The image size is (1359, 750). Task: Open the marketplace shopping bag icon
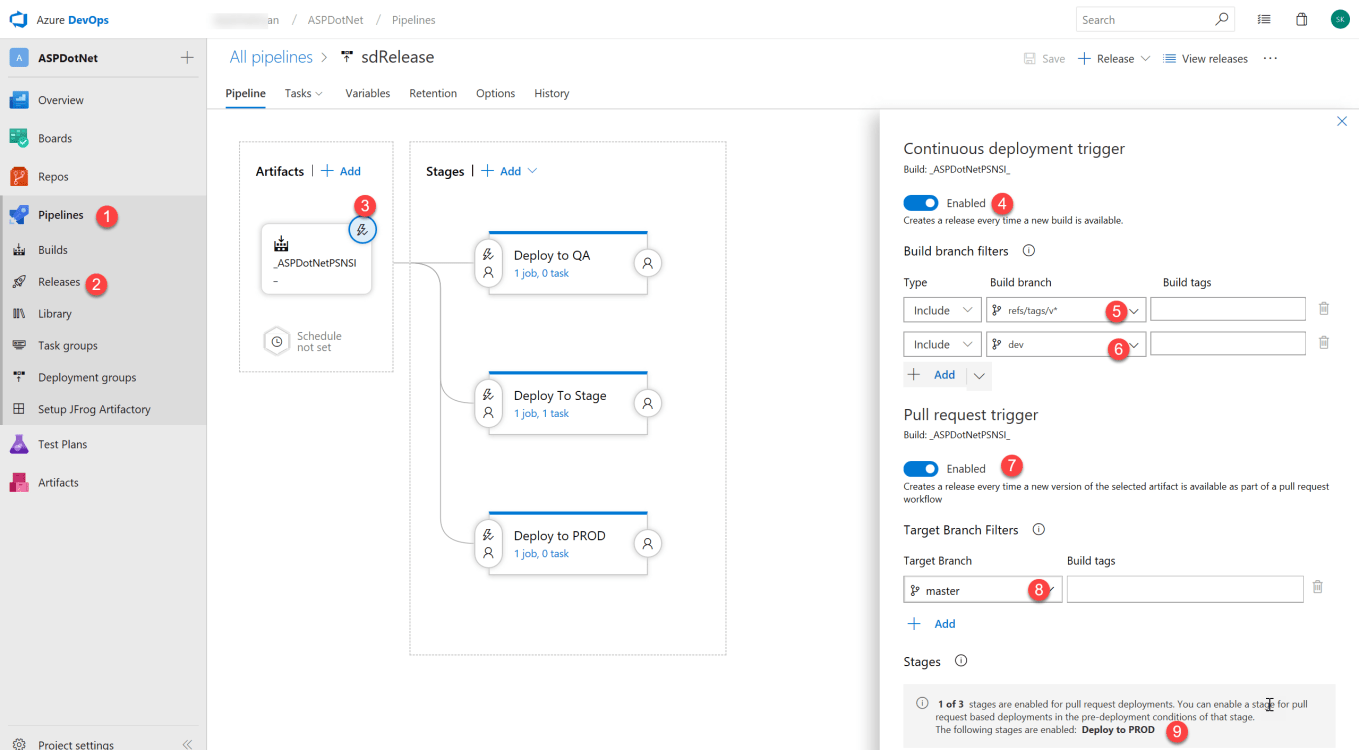[1301, 19]
